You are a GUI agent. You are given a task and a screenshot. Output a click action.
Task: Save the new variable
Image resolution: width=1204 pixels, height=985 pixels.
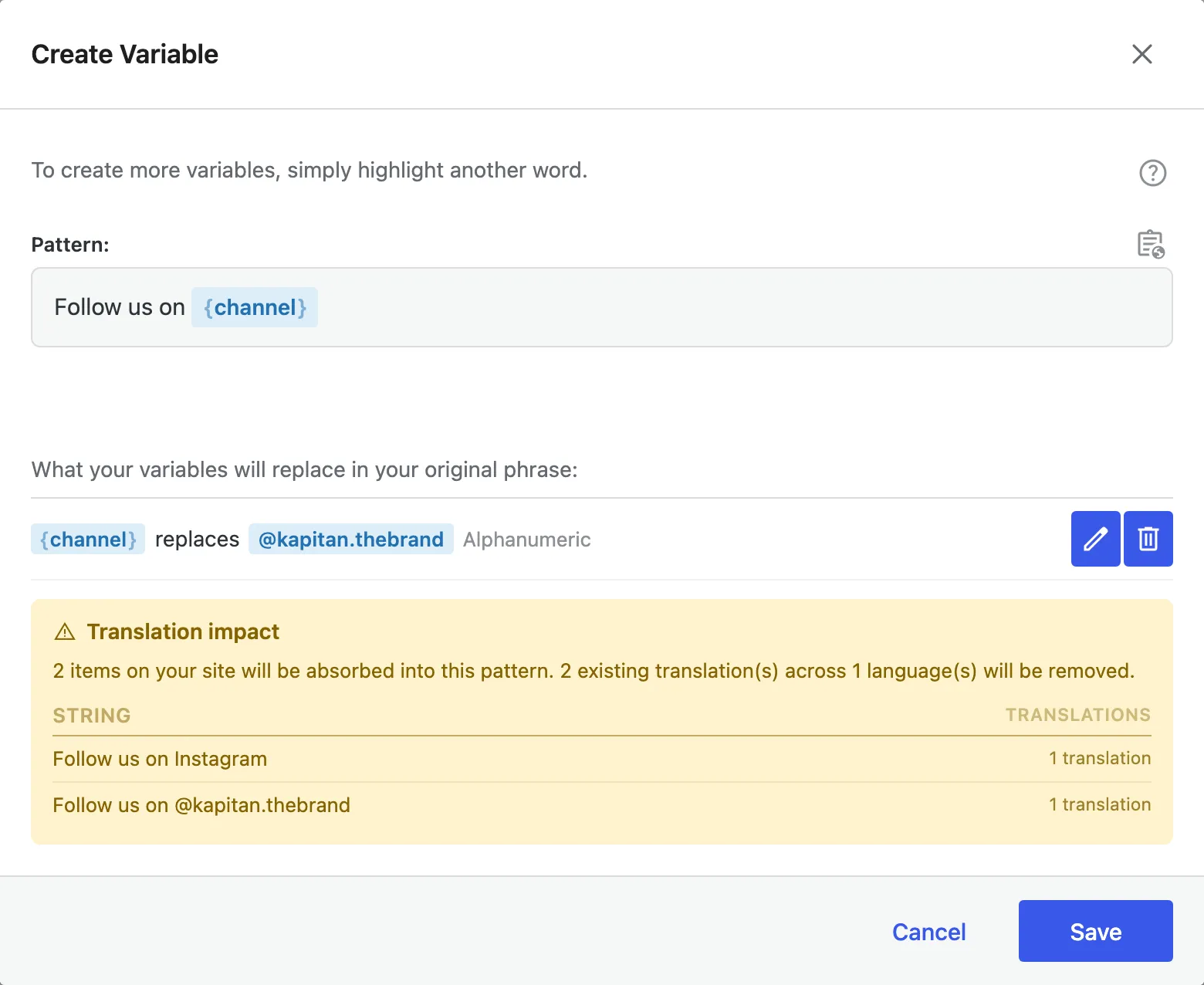[1096, 931]
